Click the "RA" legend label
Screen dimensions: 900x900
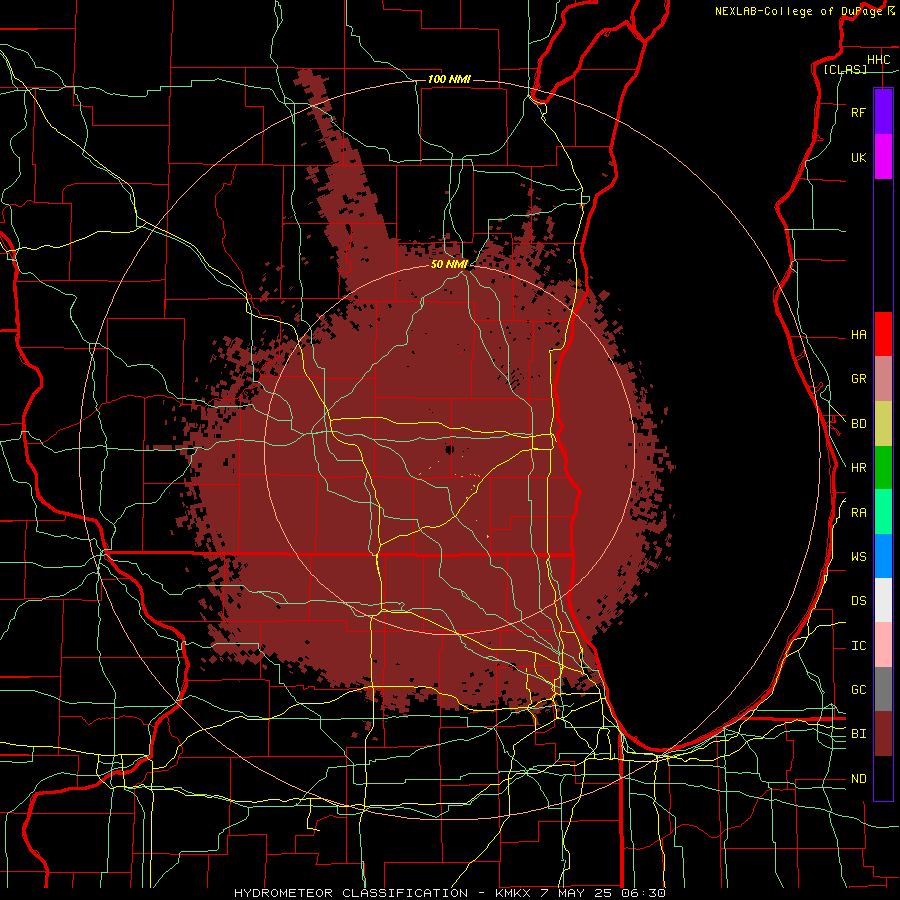pyautogui.click(x=858, y=513)
